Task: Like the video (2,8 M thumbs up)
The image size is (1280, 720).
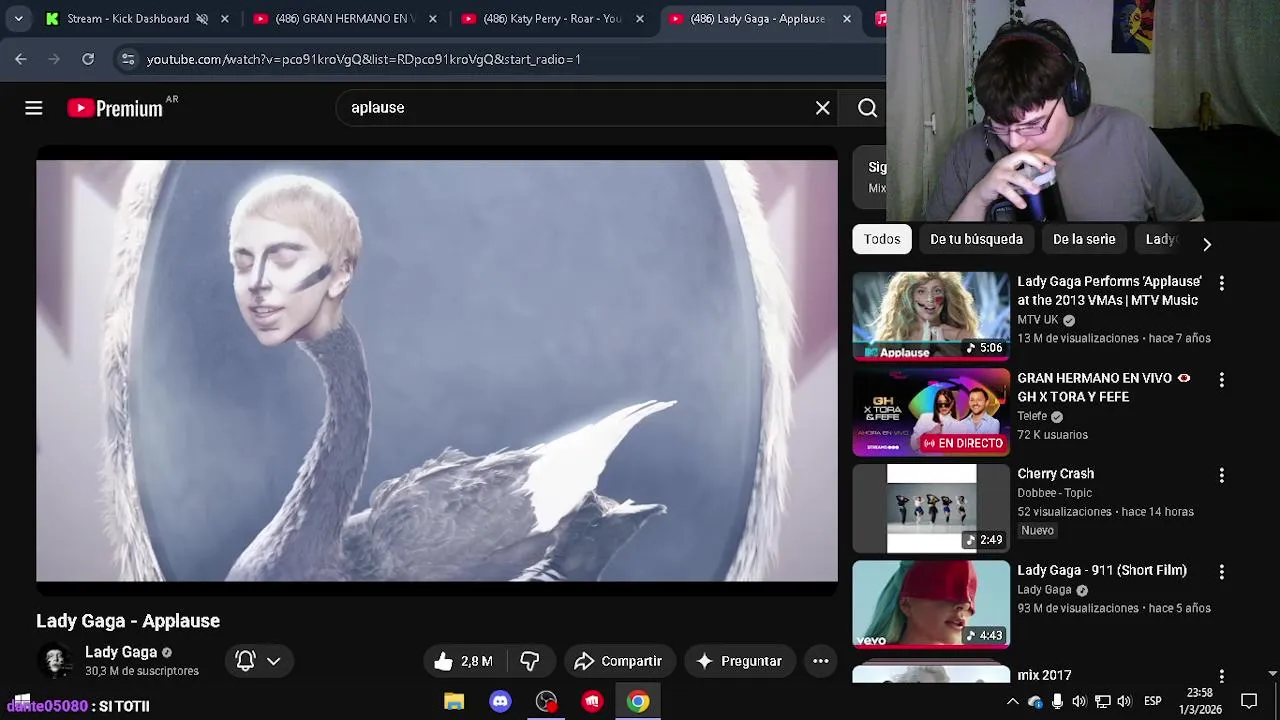Action: [463, 661]
